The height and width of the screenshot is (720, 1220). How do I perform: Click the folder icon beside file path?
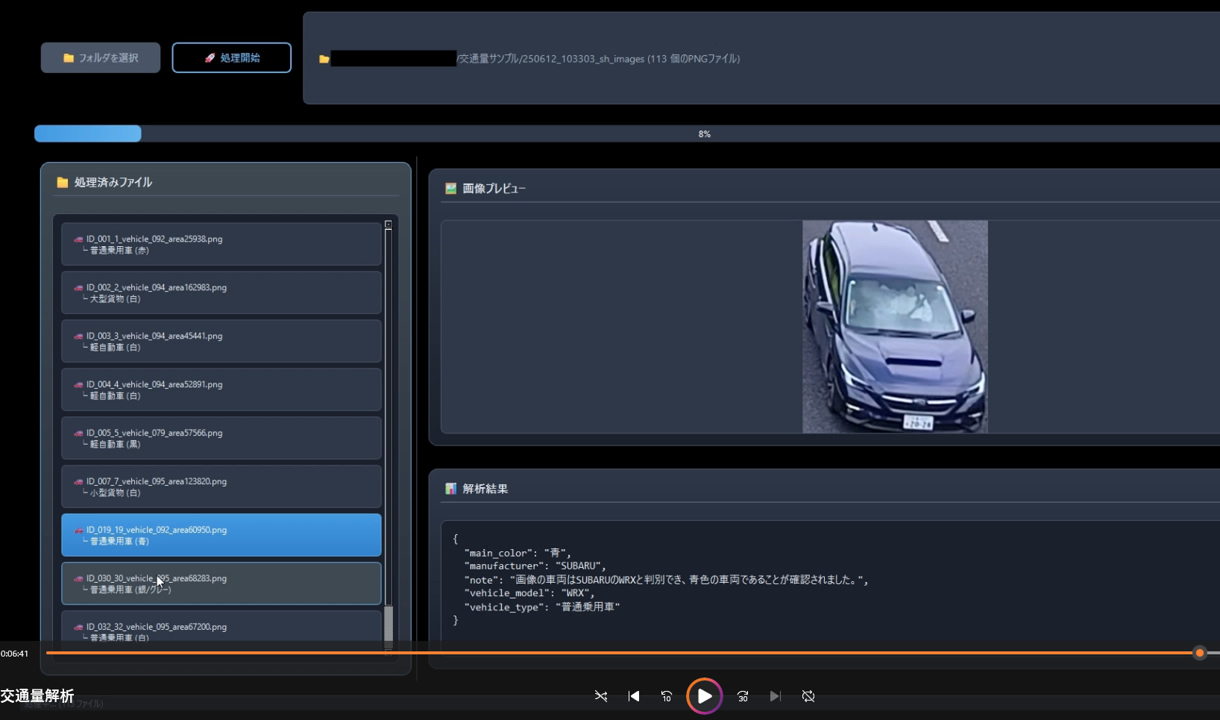tap(324, 59)
